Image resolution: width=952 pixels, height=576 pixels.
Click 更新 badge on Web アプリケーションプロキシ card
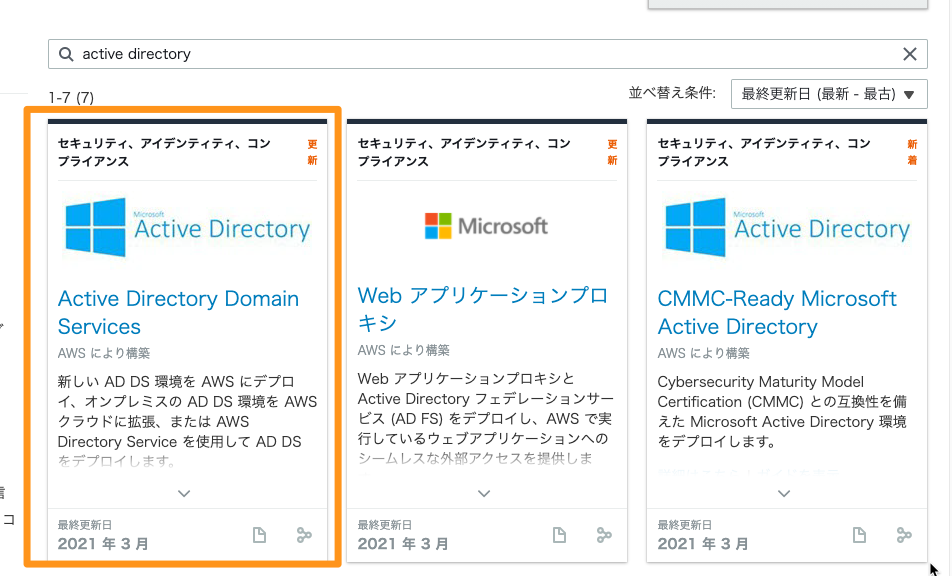[612, 152]
